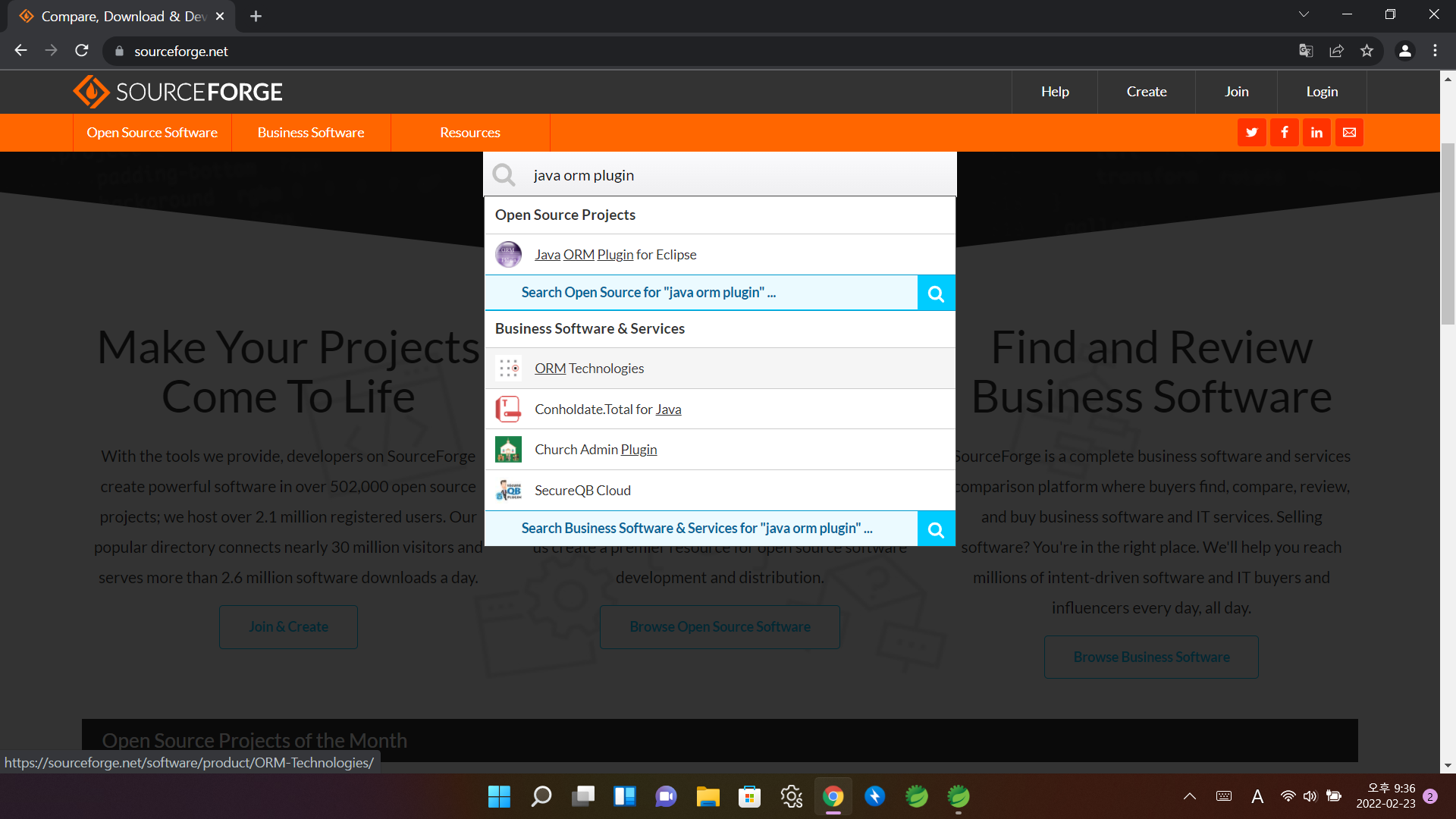Expand the tab search chevron

pos(1304,14)
